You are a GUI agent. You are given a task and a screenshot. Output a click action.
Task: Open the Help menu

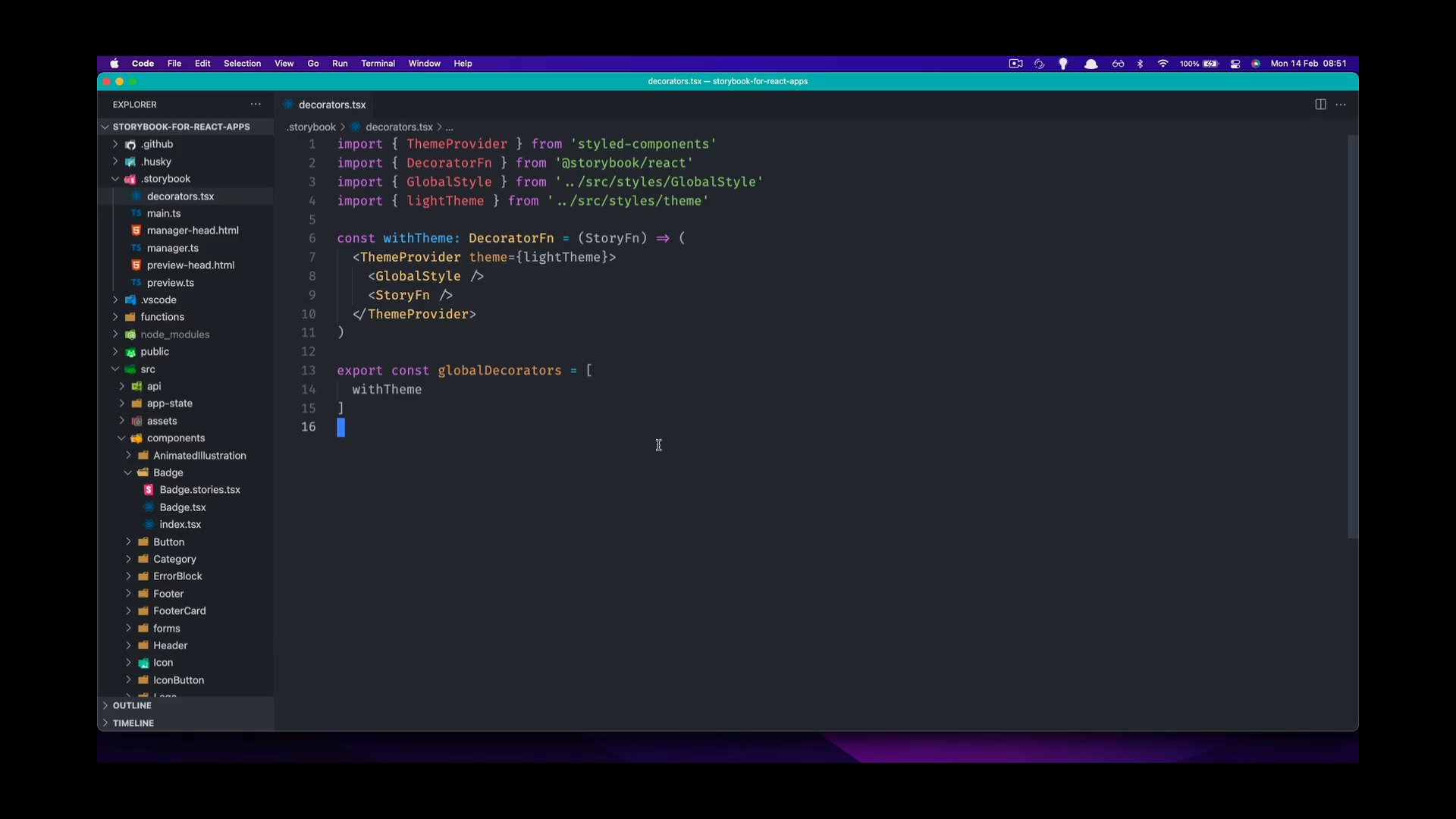(x=463, y=64)
